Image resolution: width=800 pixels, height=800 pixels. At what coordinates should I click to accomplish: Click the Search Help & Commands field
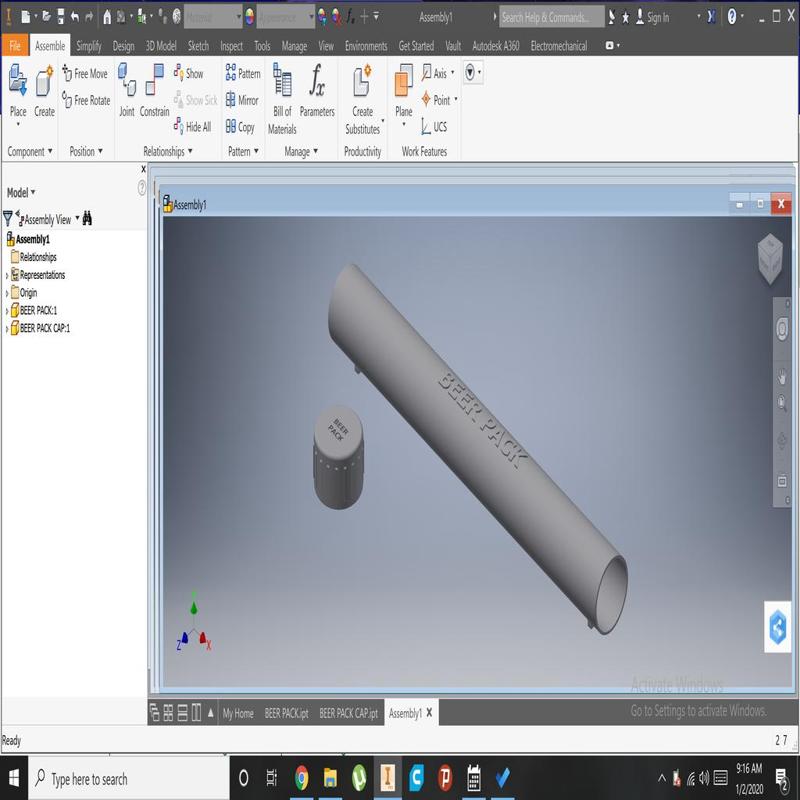(551, 18)
